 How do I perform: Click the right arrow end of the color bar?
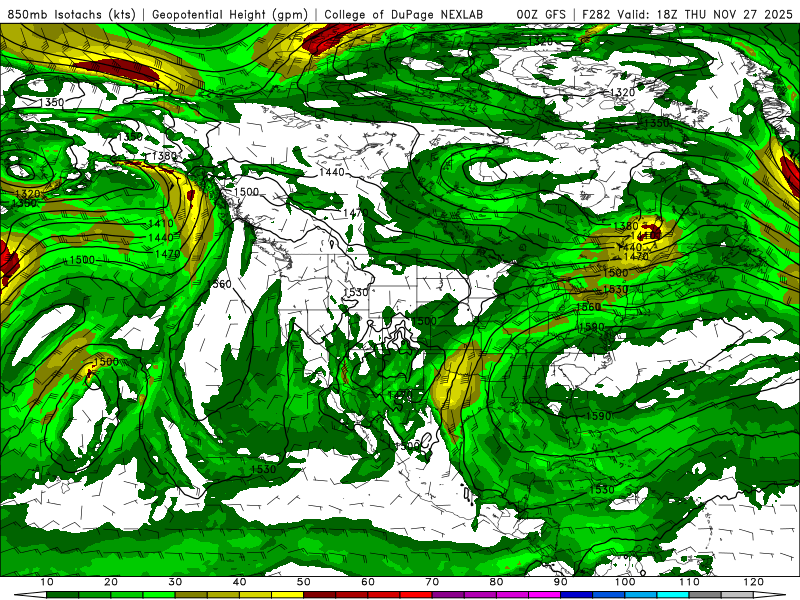pyautogui.click(x=770, y=595)
